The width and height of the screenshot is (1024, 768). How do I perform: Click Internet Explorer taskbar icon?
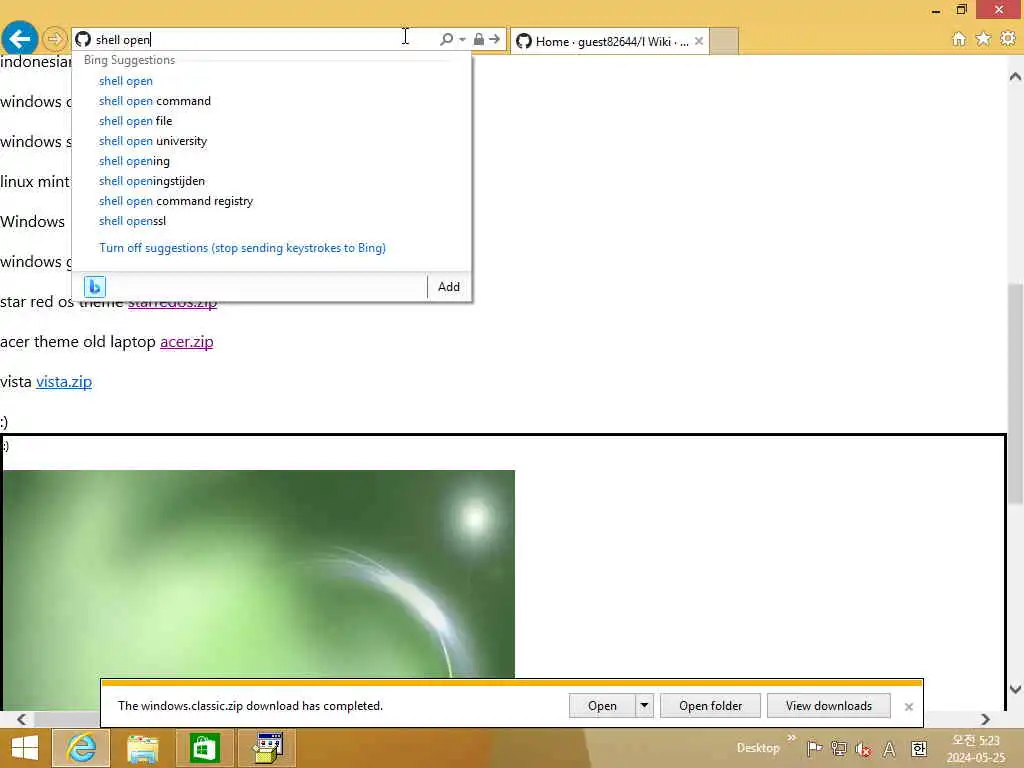tap(81, 748)
